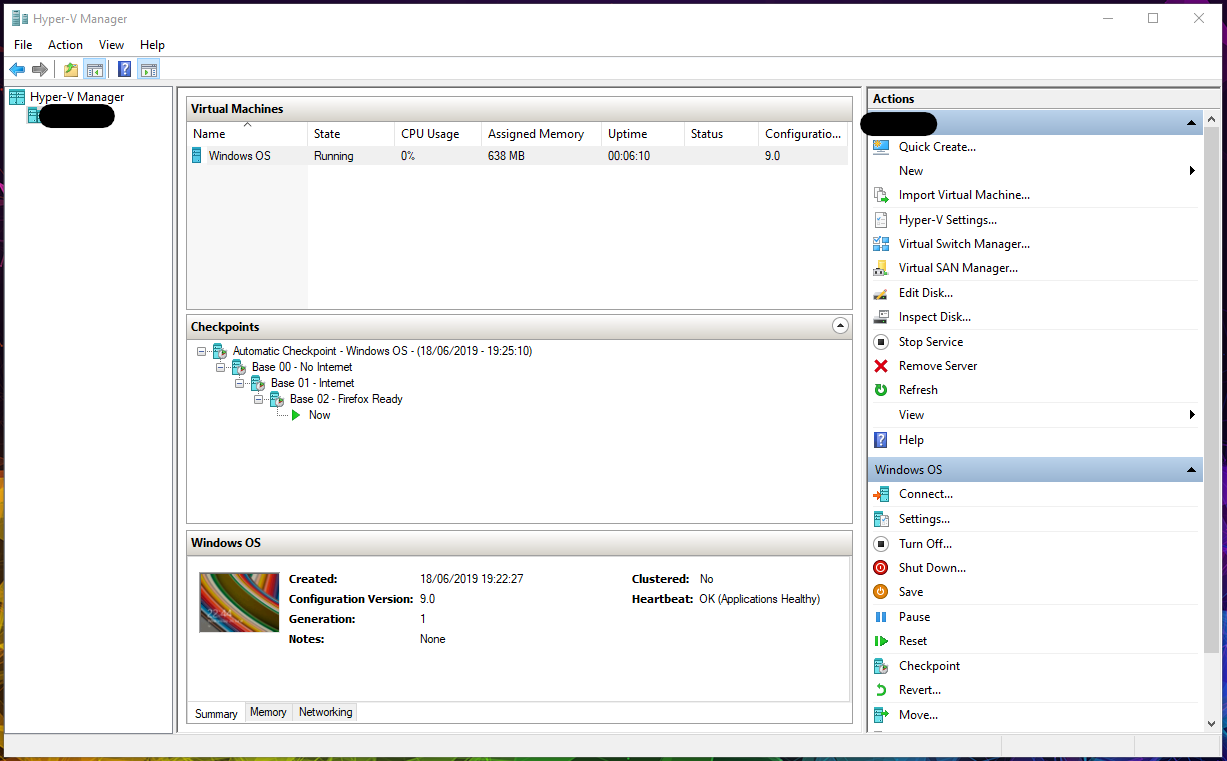Click the State column header

[x=351, y=134]
